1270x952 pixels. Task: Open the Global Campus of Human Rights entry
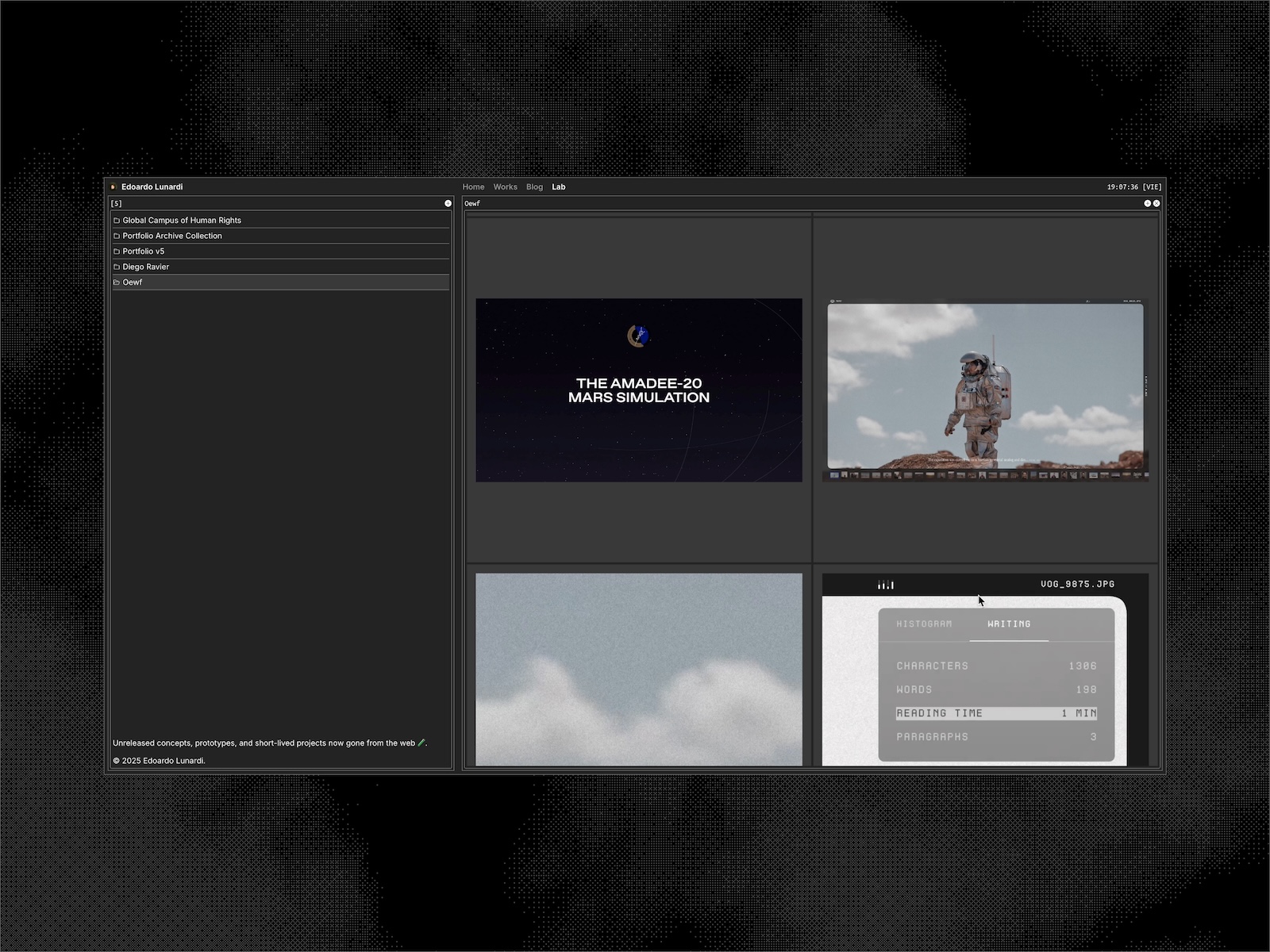click(182, 221)
